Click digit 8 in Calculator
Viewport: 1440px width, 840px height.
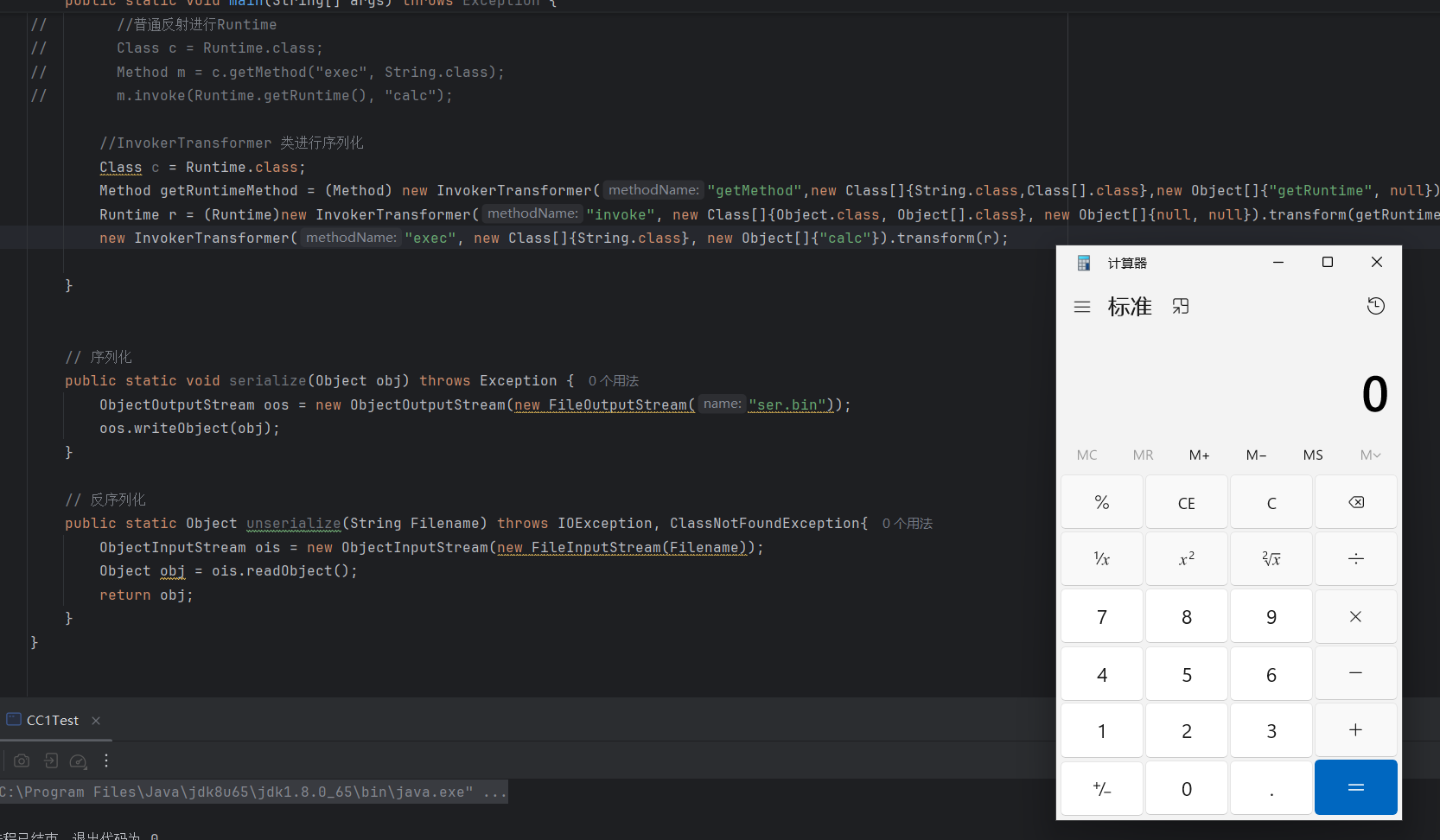click(1187, 616)
